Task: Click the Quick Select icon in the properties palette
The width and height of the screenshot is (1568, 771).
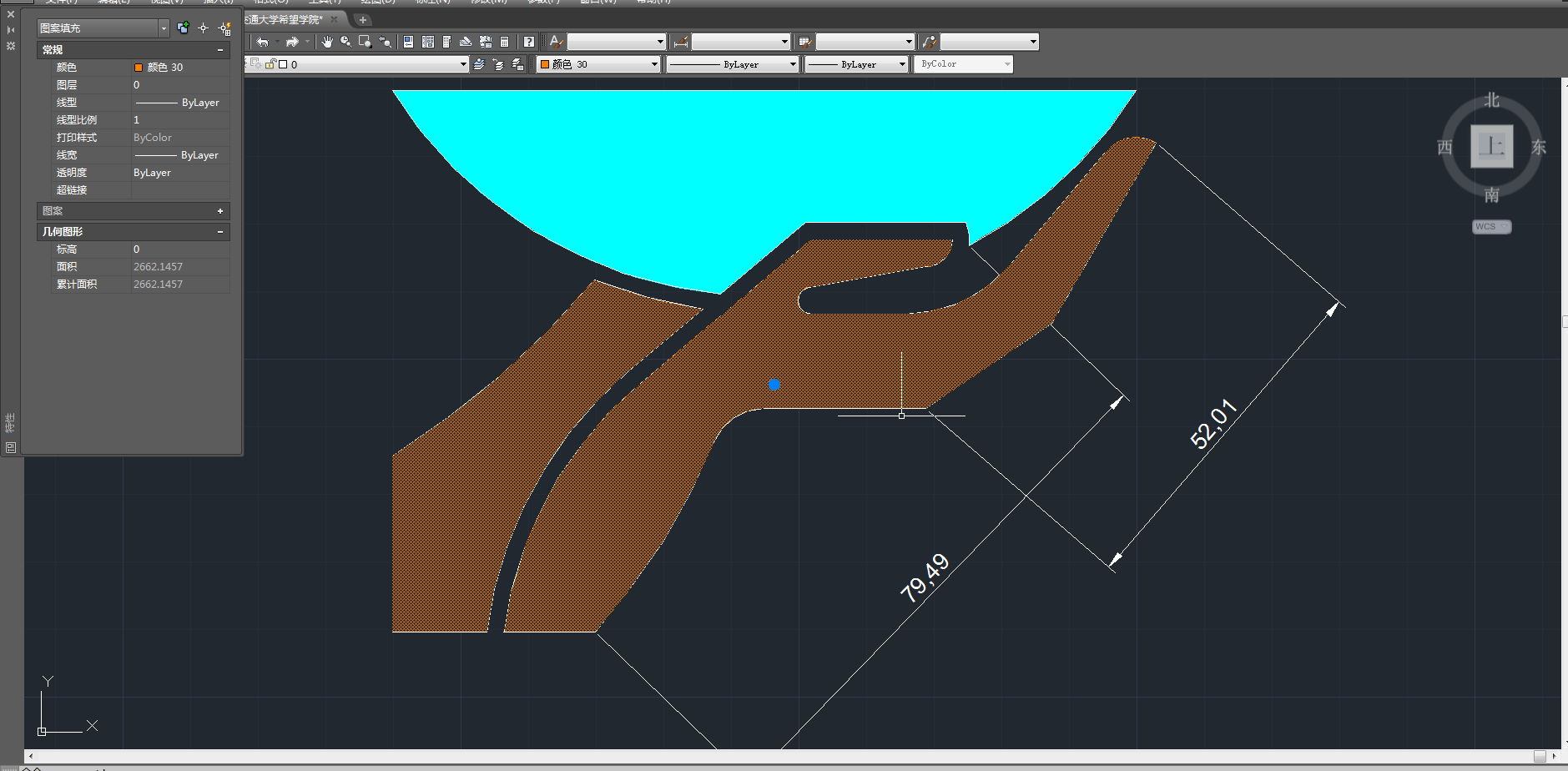Action: (224, 28)
